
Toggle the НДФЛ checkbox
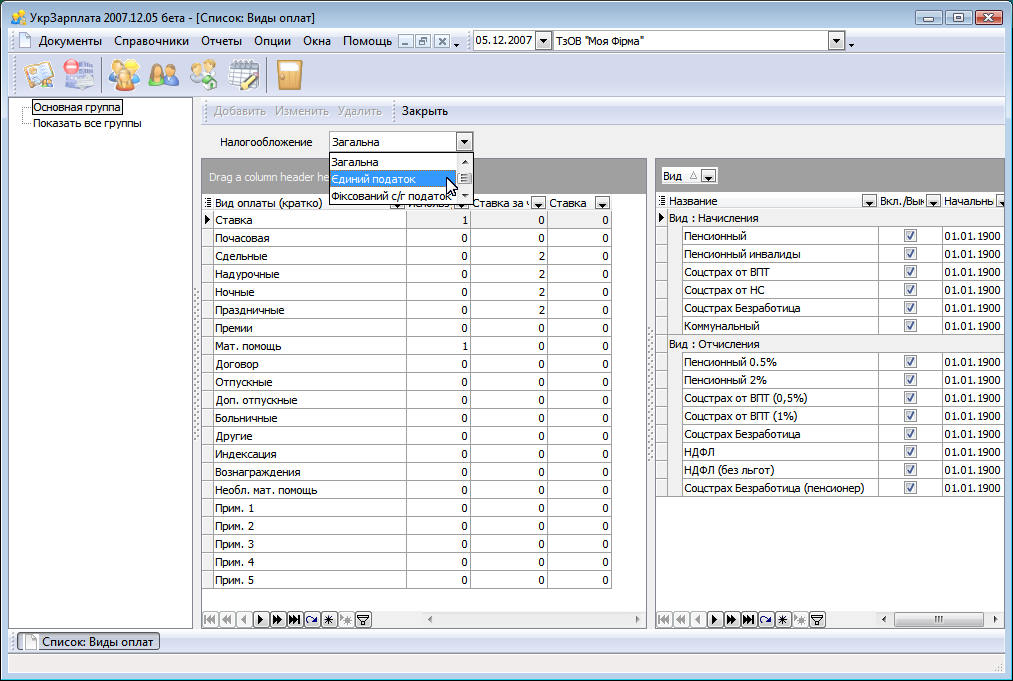point(910,452)
